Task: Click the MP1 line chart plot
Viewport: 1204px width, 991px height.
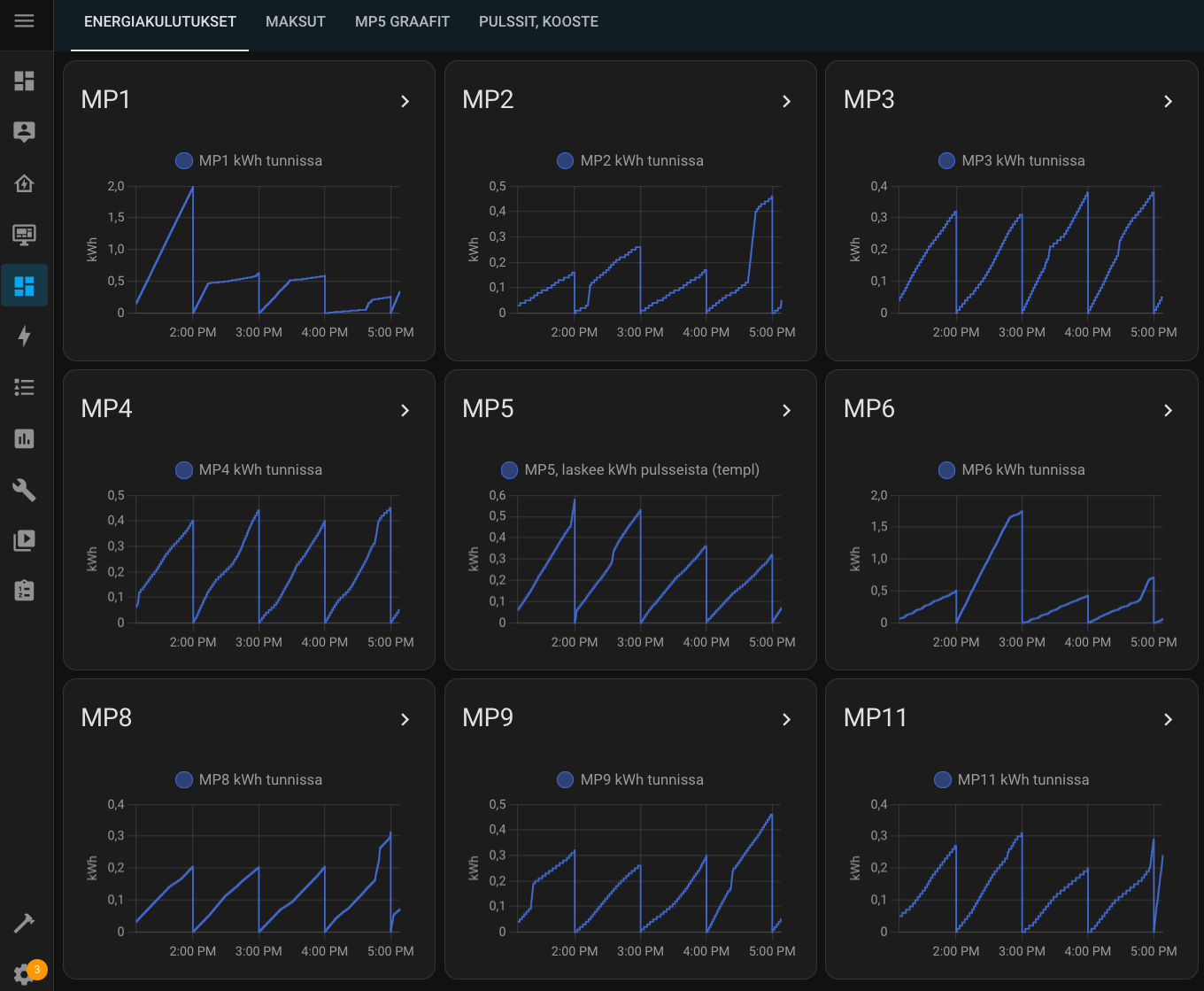Action: 267,250
